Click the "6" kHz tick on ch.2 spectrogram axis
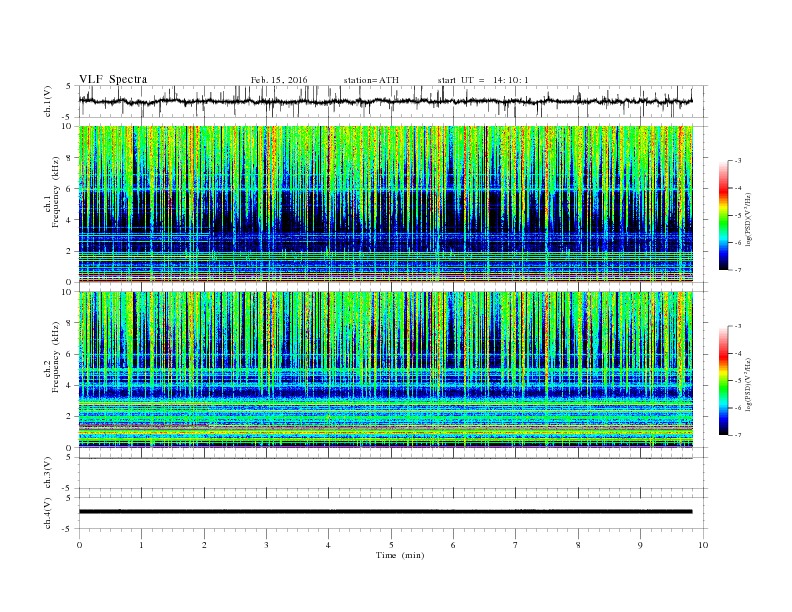This screenshot has width=792, height=612. click(70, 354)
